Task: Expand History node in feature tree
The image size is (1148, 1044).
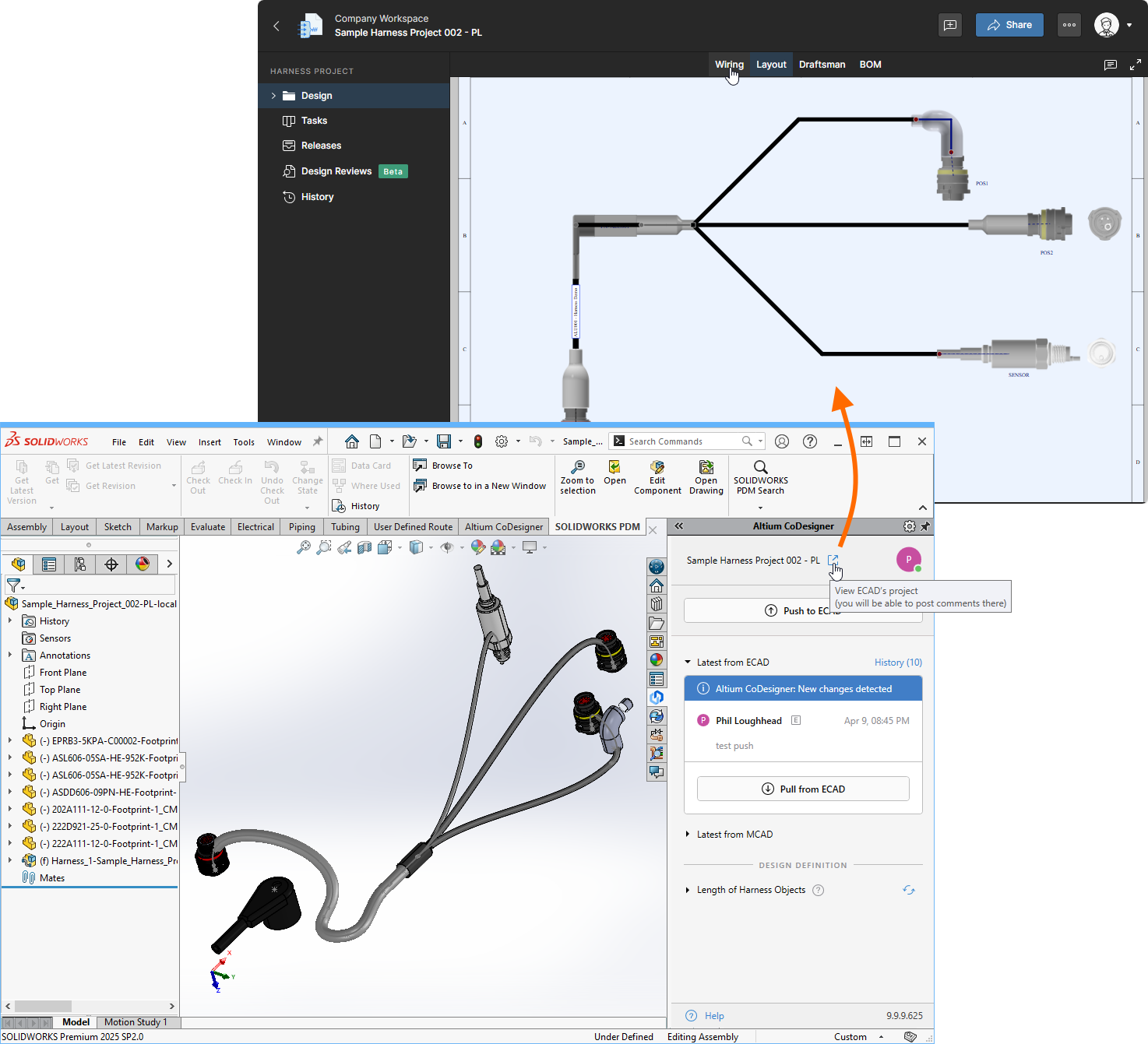Action: pos(10,621)
